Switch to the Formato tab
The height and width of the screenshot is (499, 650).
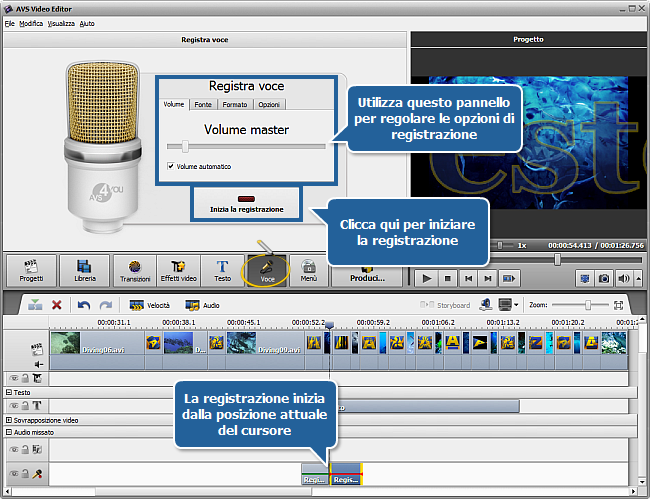(236, 104)
